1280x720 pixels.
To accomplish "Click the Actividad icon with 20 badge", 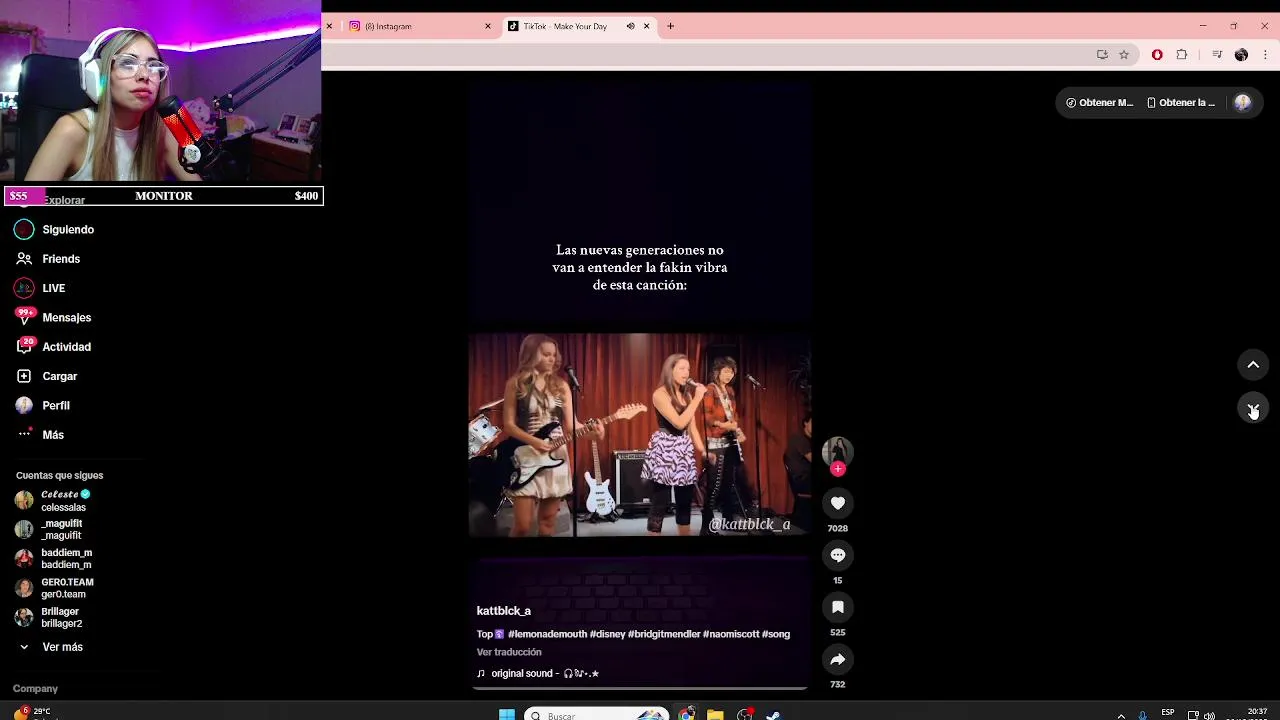I will [x=24, y=347].
